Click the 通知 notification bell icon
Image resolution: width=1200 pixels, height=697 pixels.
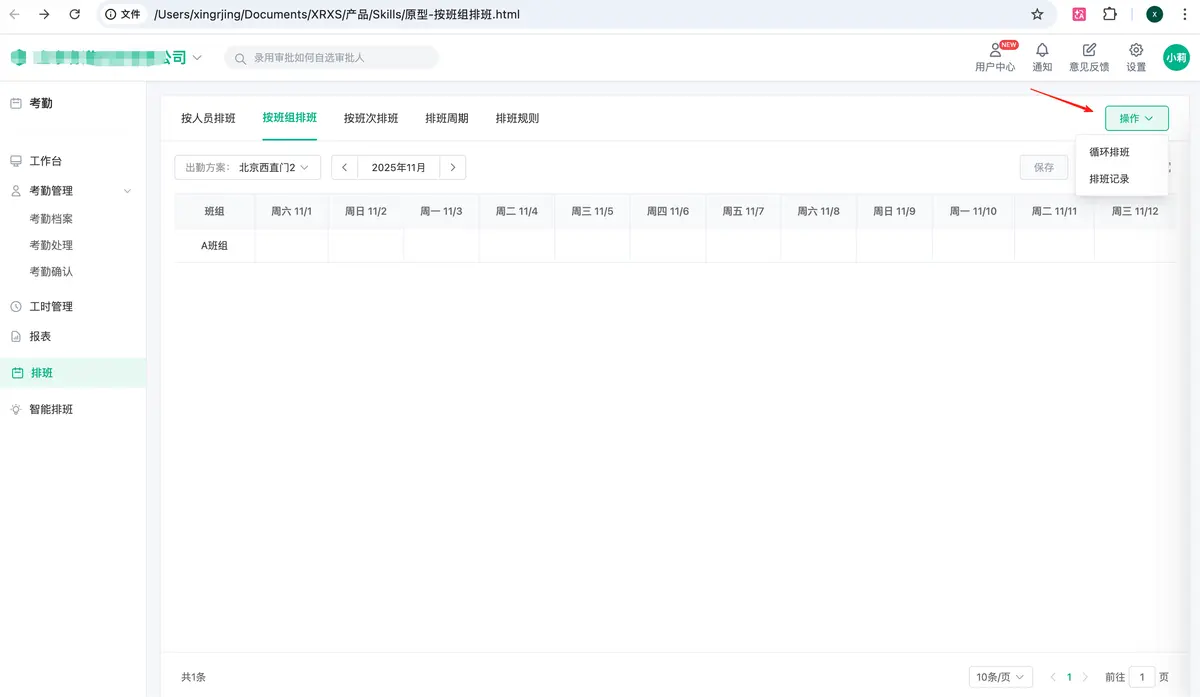1042,50
